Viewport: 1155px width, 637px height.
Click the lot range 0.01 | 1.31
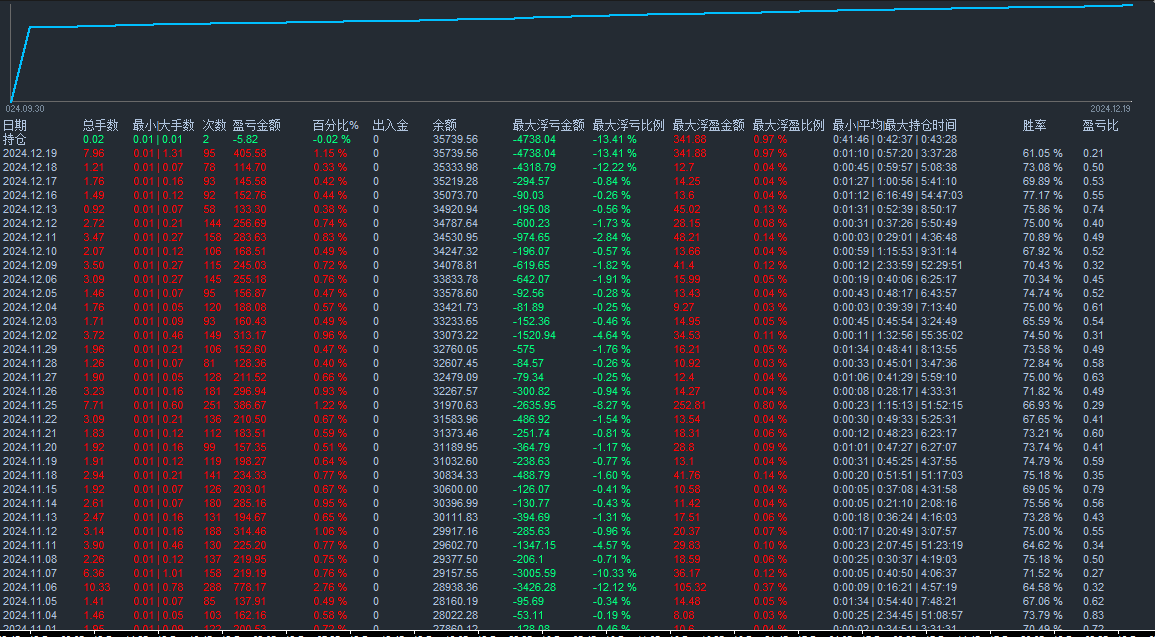158,153
